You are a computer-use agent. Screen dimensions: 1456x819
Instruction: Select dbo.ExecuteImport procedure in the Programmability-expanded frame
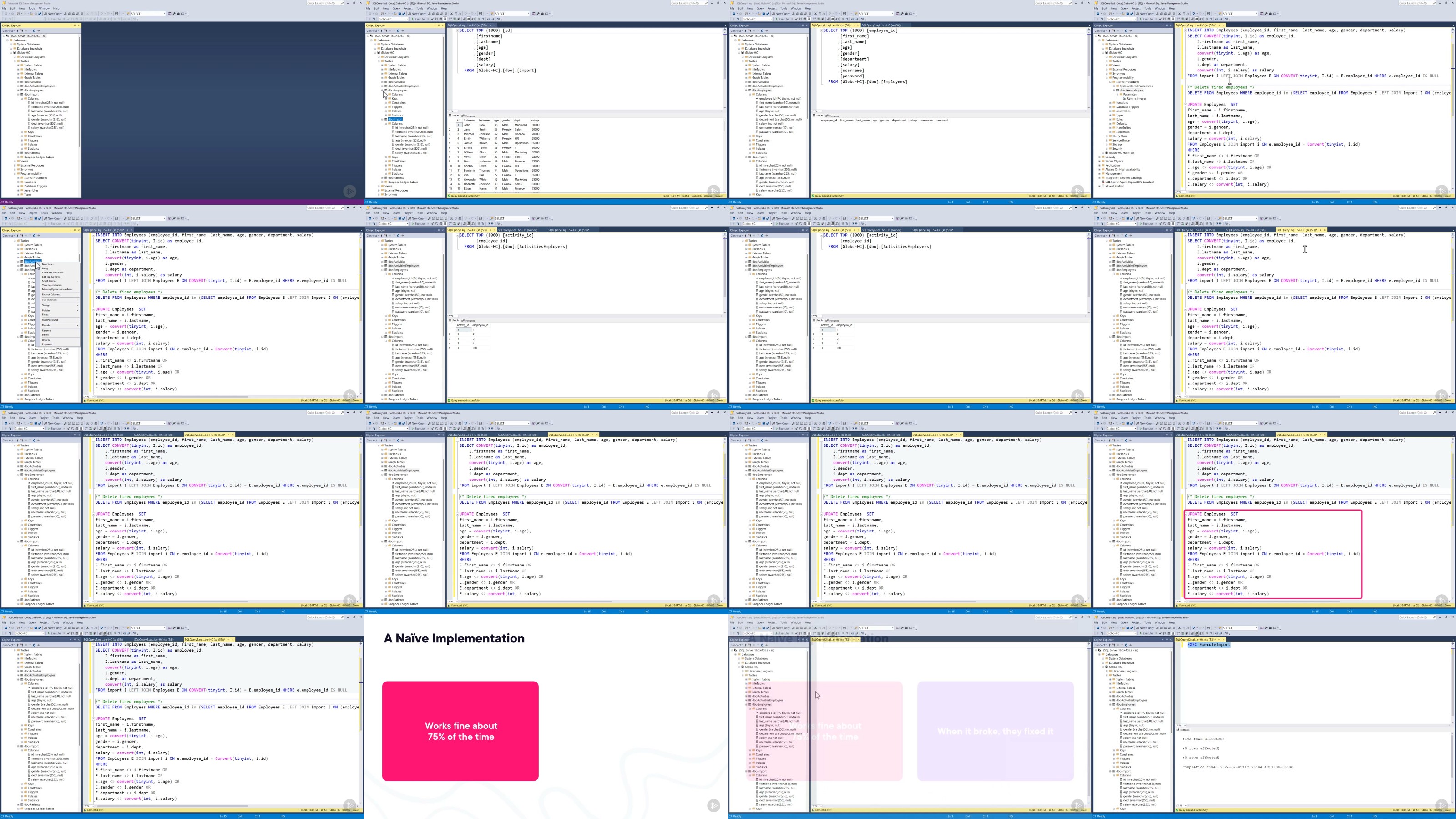point(1132,91)
